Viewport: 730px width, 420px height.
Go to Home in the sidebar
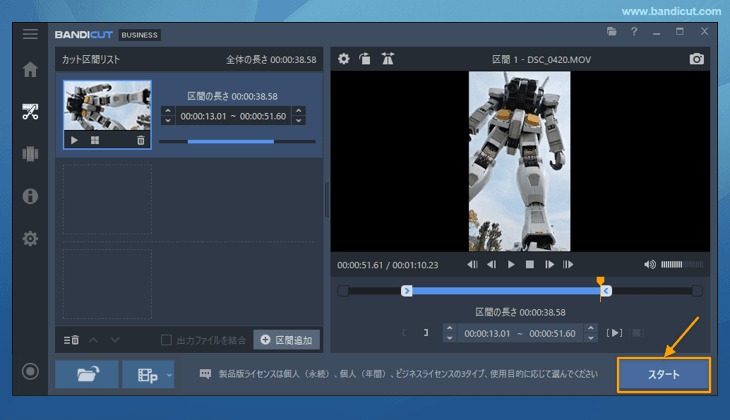(30, 69)
